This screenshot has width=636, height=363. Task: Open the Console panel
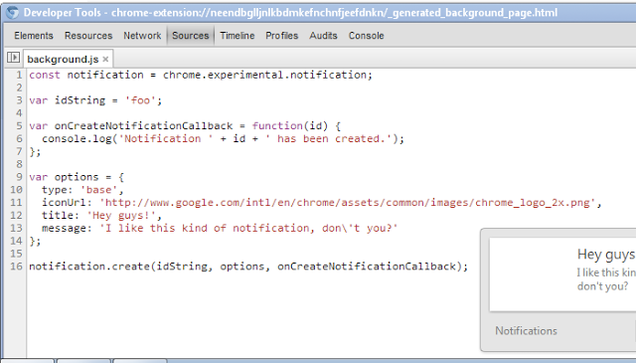pyautogui.click(x=366, y=36)
